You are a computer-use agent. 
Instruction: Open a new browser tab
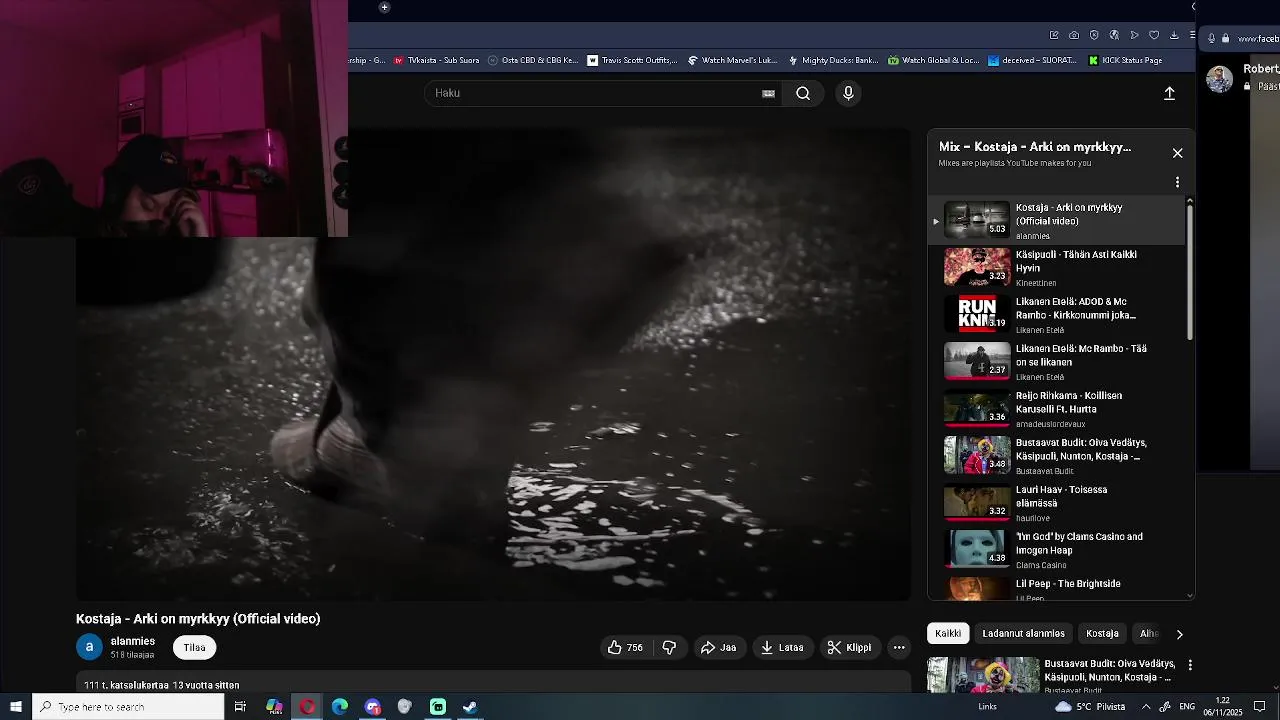click(384, 7)
